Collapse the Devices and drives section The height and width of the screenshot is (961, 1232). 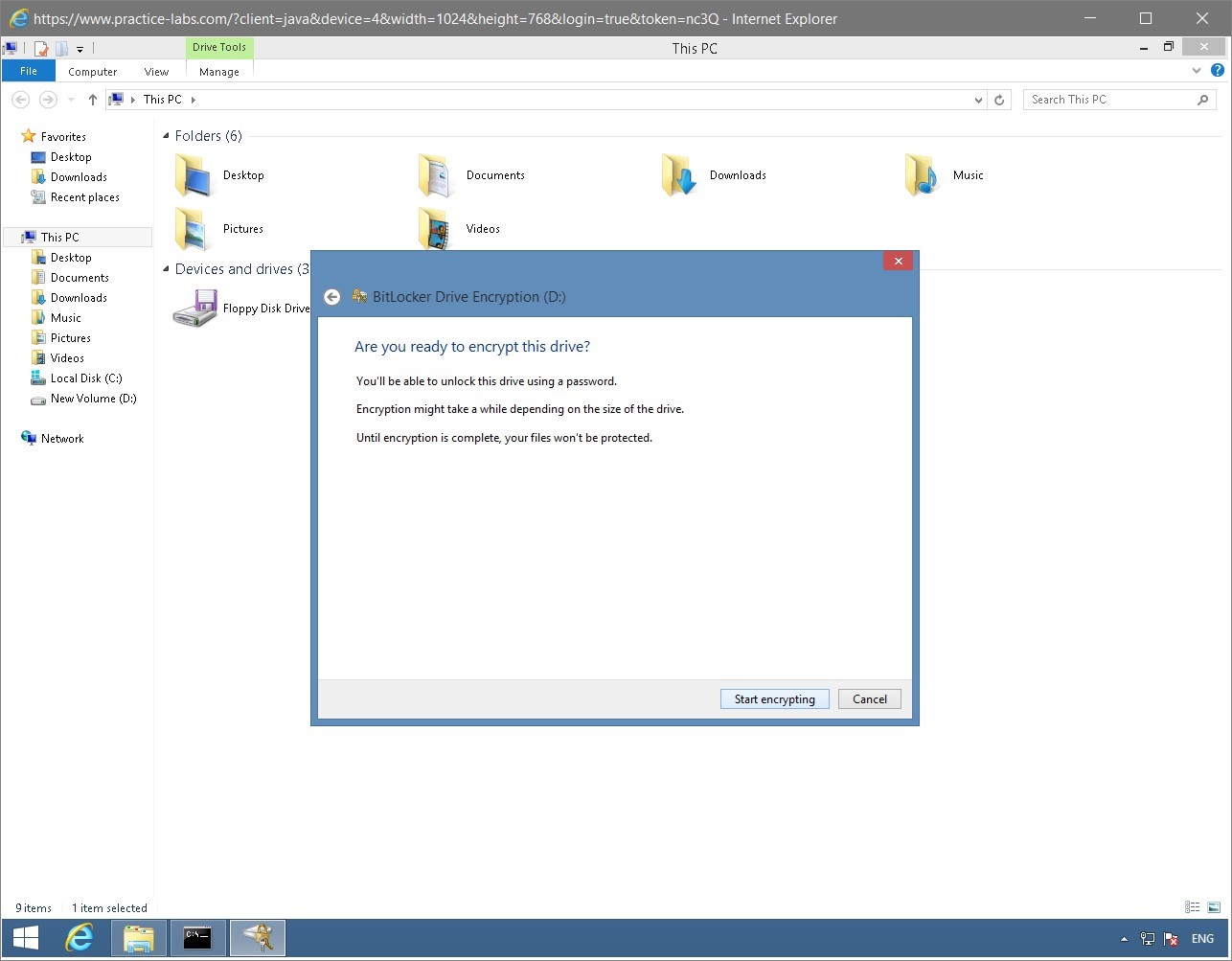166,269
